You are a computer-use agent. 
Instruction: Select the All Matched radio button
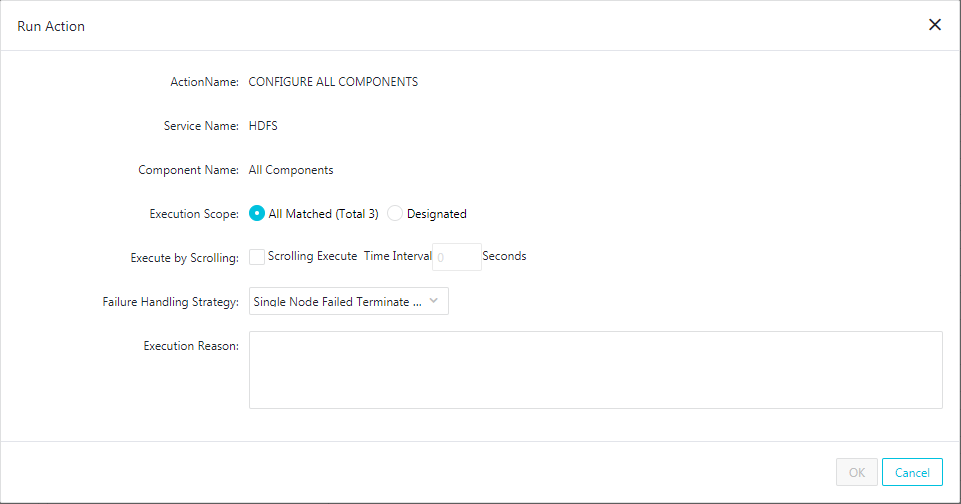[257, 213]
